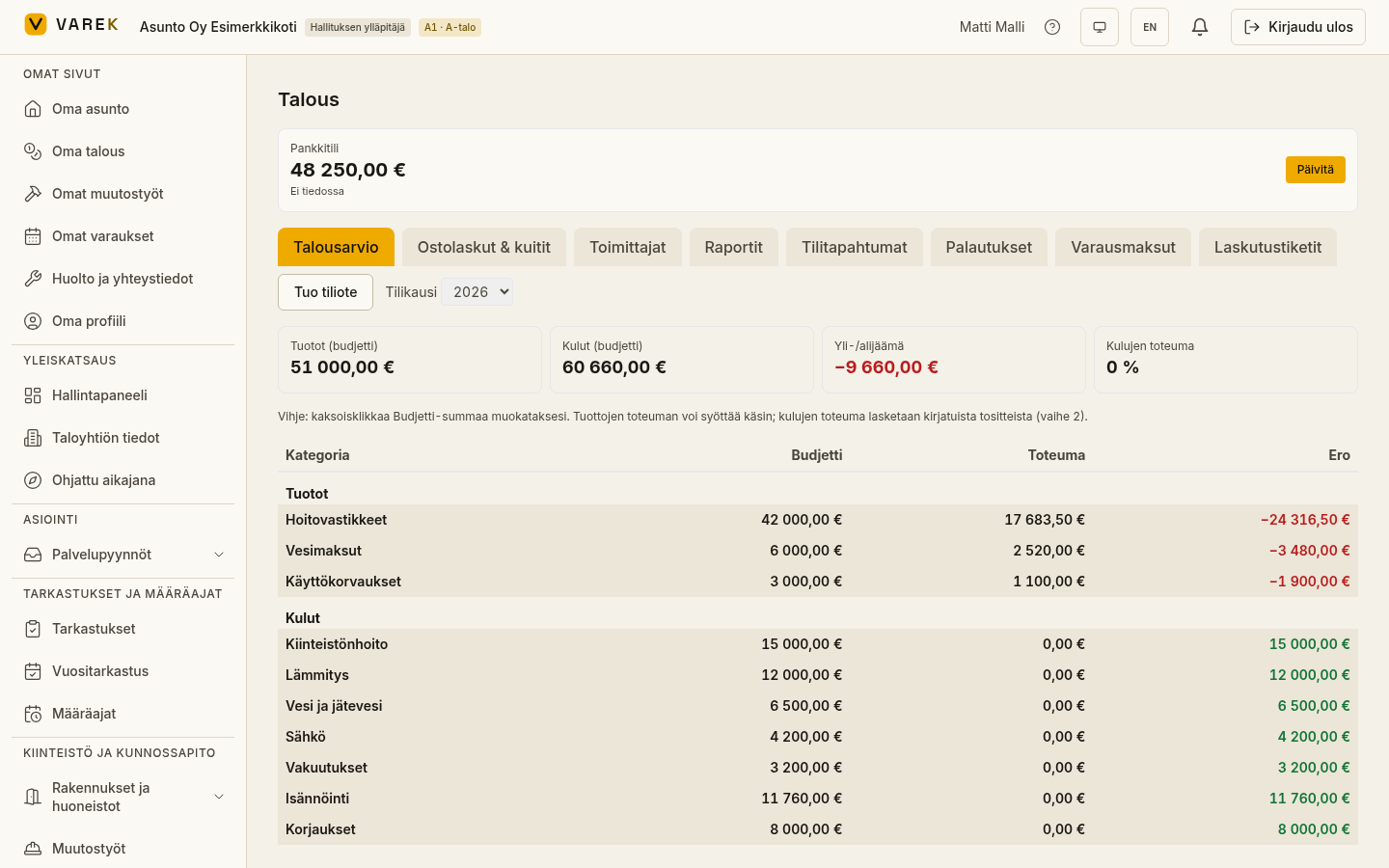Viewport: 1389px width, 868px height.
Task: Click the Vesimaksut budget 6 000,00 €
Action: pos(805,551)
